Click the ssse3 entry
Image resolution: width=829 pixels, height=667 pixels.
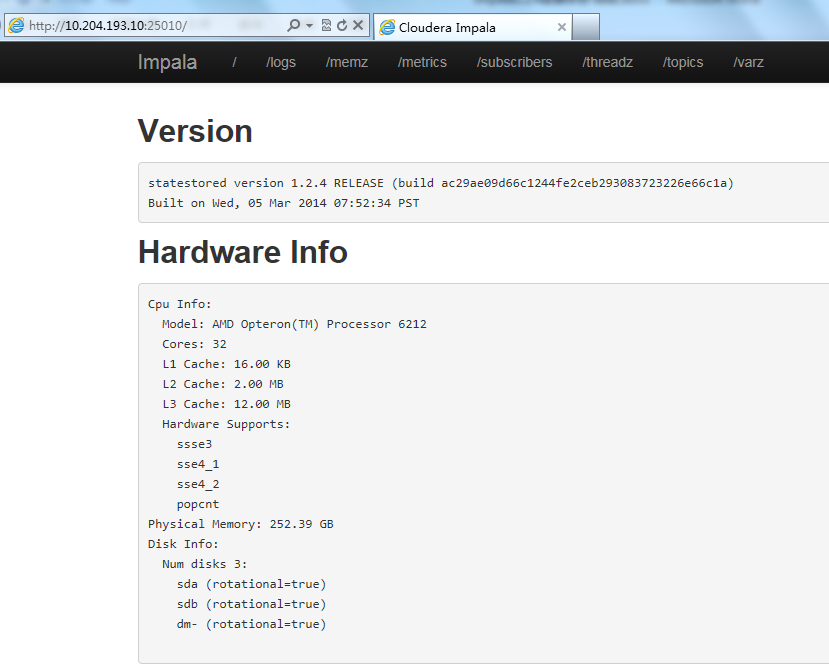[195, 444]
